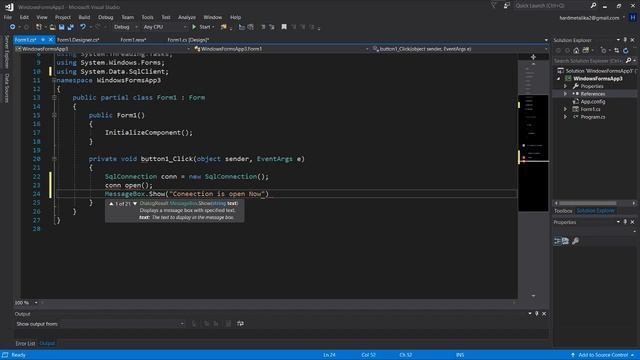Open the Show output from dropdown
Viewport: 640px width, 360px height.
[122, 324]
